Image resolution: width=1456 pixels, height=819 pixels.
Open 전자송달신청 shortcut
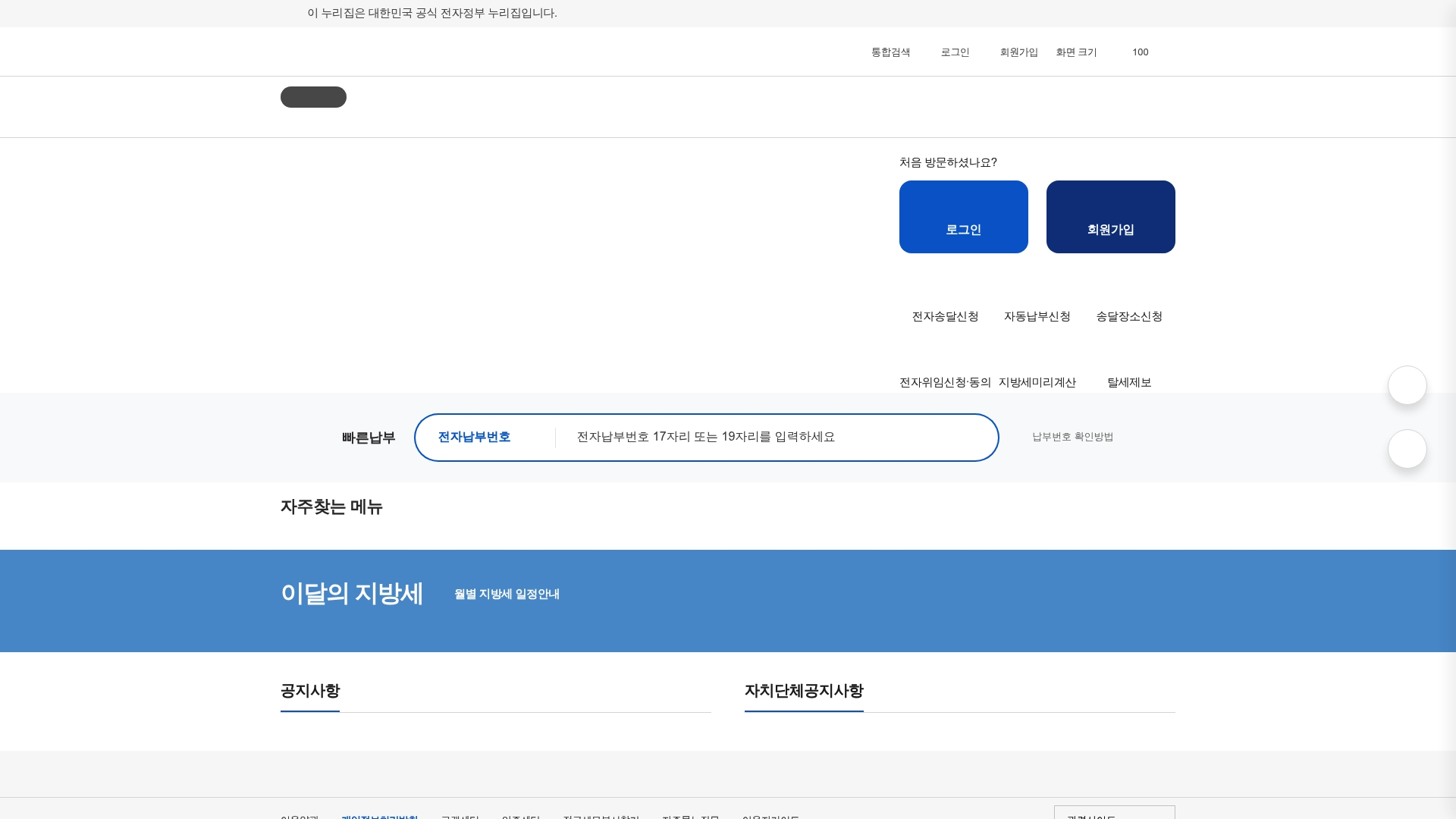945,316
